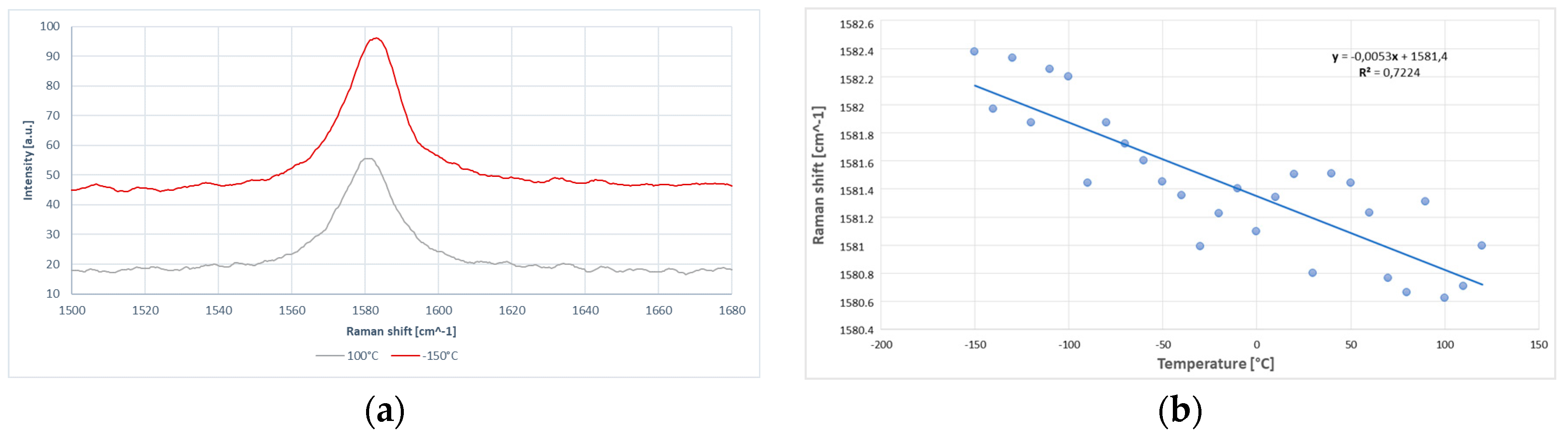Click the "10" intensity axis tick label
The height and width of the screenshot is (437, 1568).
pos(53,294)
